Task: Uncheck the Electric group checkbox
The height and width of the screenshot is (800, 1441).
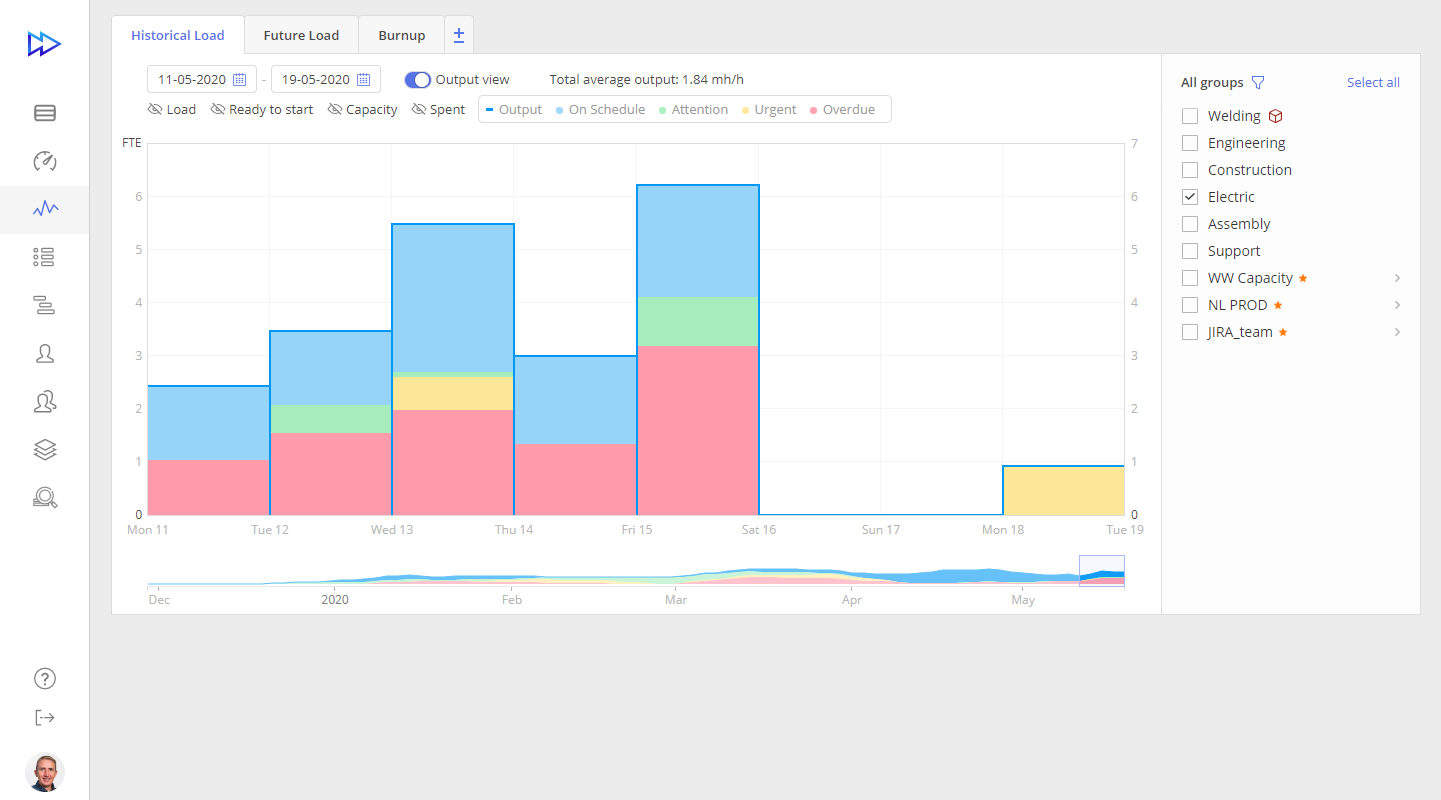Action: coord(1190,197)
